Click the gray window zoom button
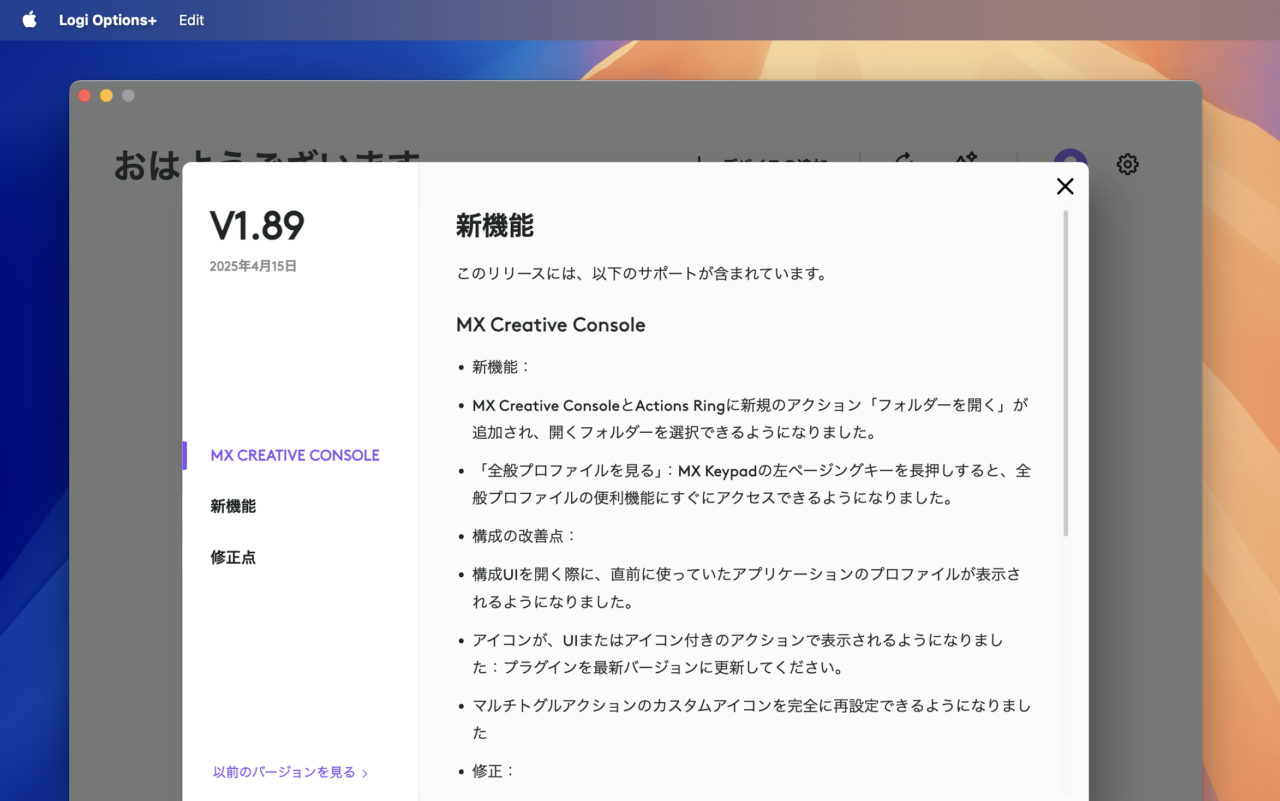Screen dimensions: 1280x801 128,96
